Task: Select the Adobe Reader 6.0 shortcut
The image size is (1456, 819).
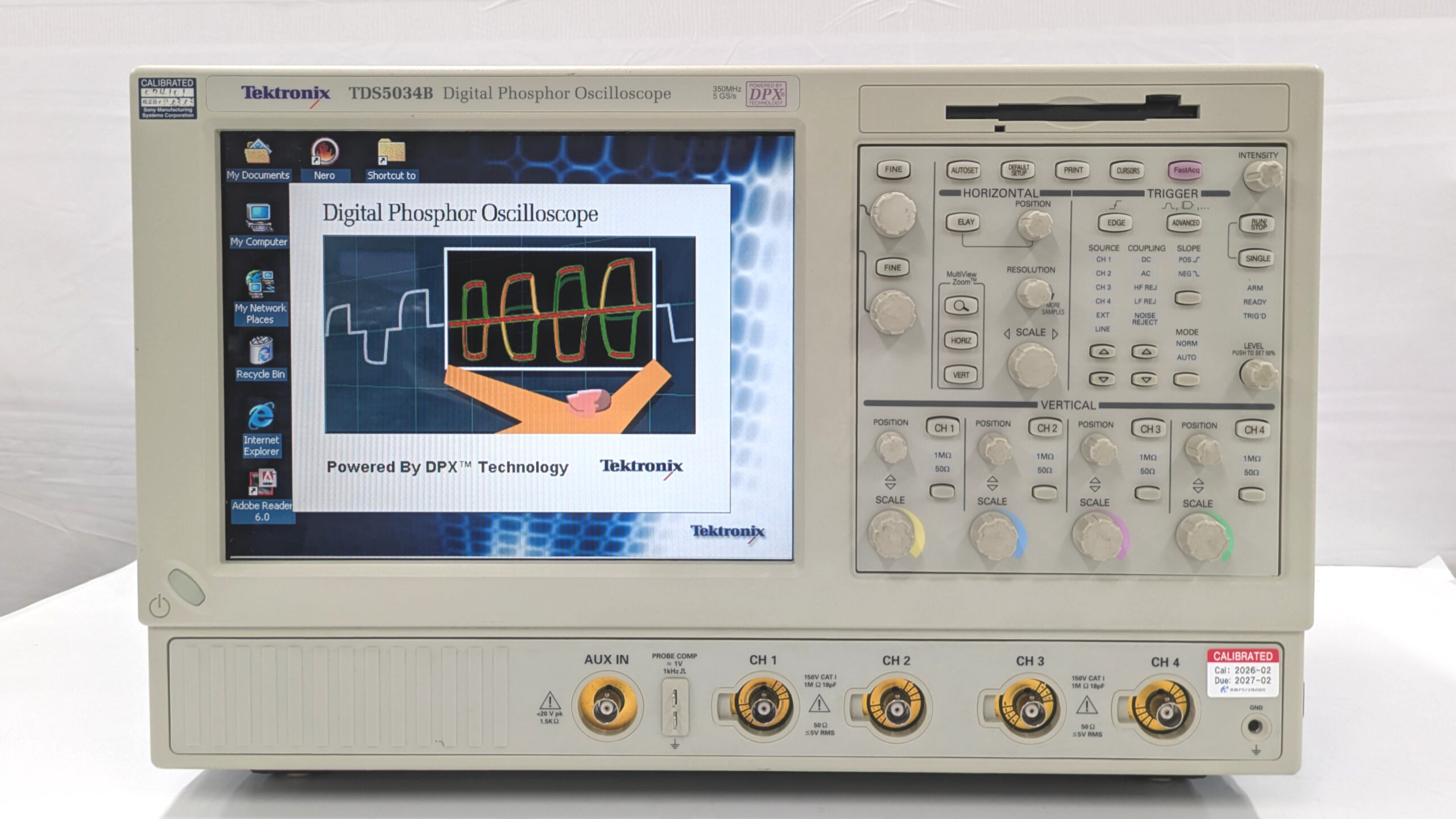Action: [x=262, y=496]
